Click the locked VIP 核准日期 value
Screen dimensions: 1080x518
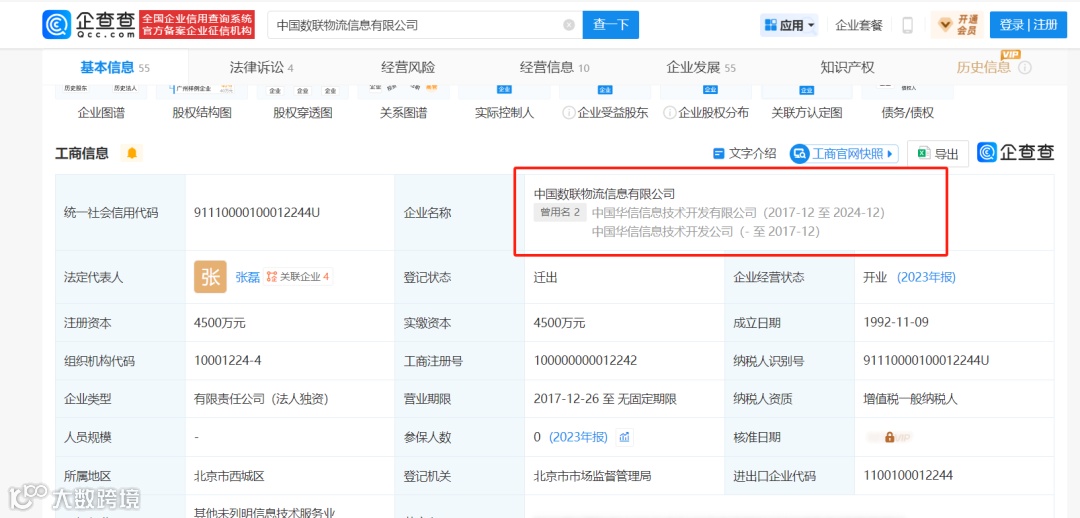889,437
